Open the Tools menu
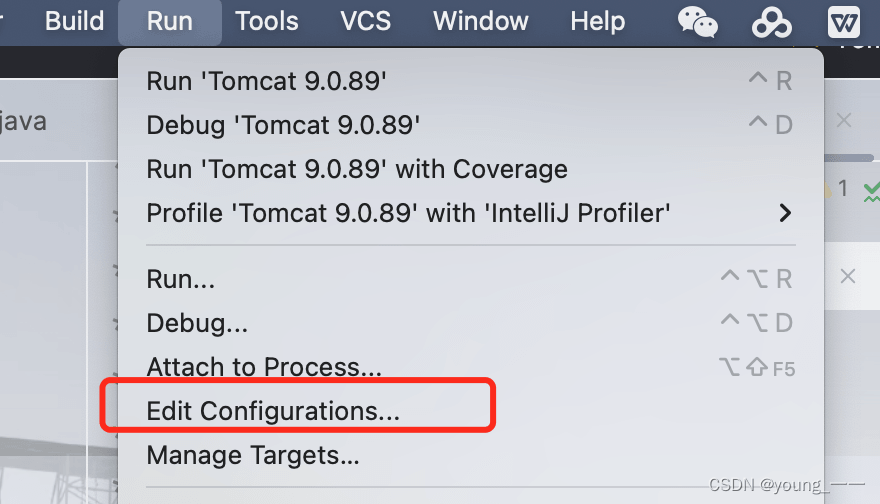880x504 pixels. (x=267, y=21)
